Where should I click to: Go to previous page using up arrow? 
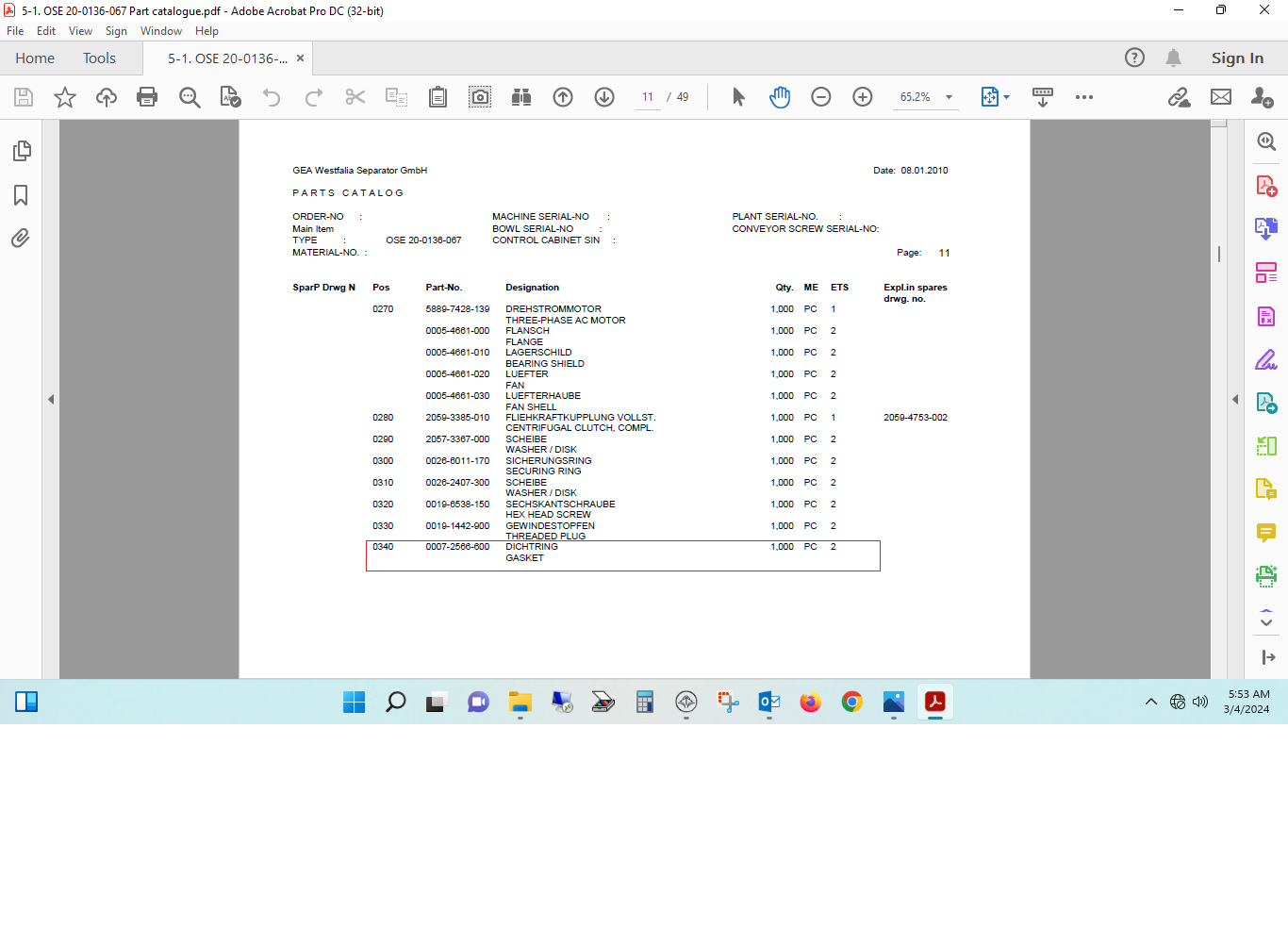coord(563,97)
